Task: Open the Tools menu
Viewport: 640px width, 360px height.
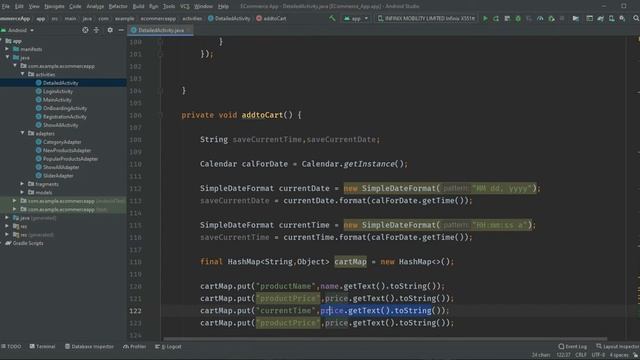Action: pos(169,6)
